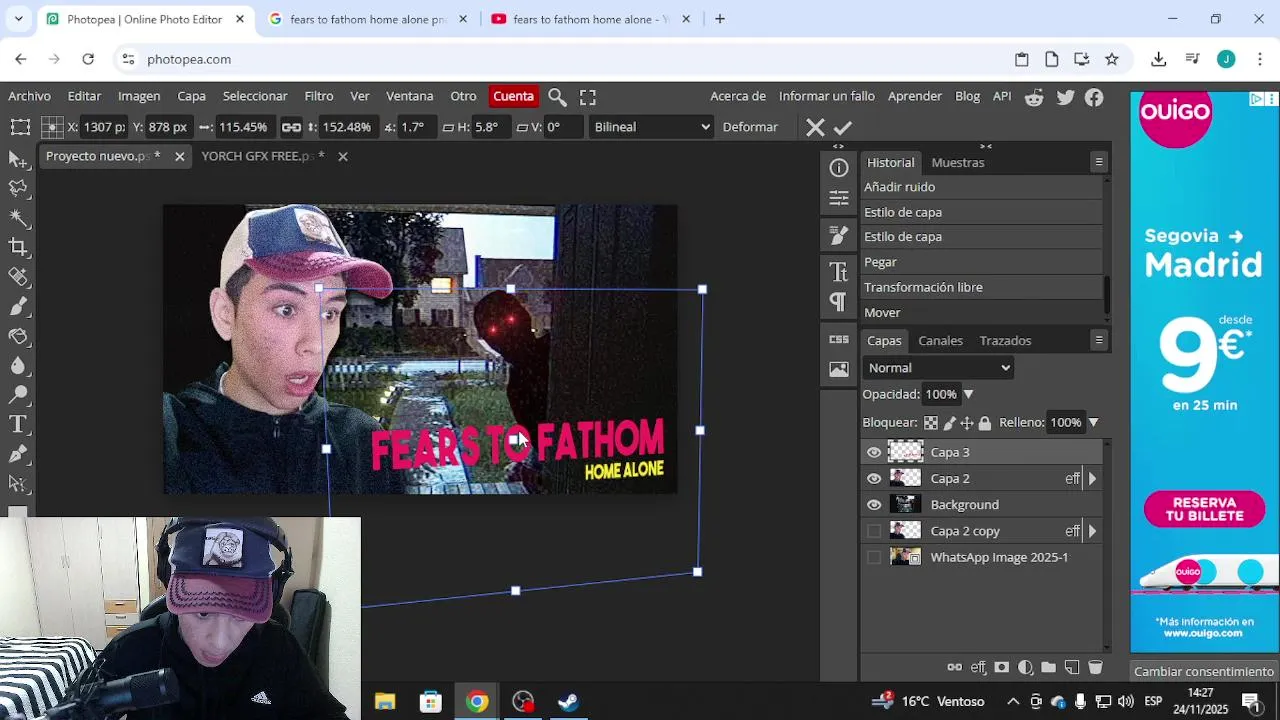Create a new layer
1280x720 pixels.
[x=1071, y=667]
